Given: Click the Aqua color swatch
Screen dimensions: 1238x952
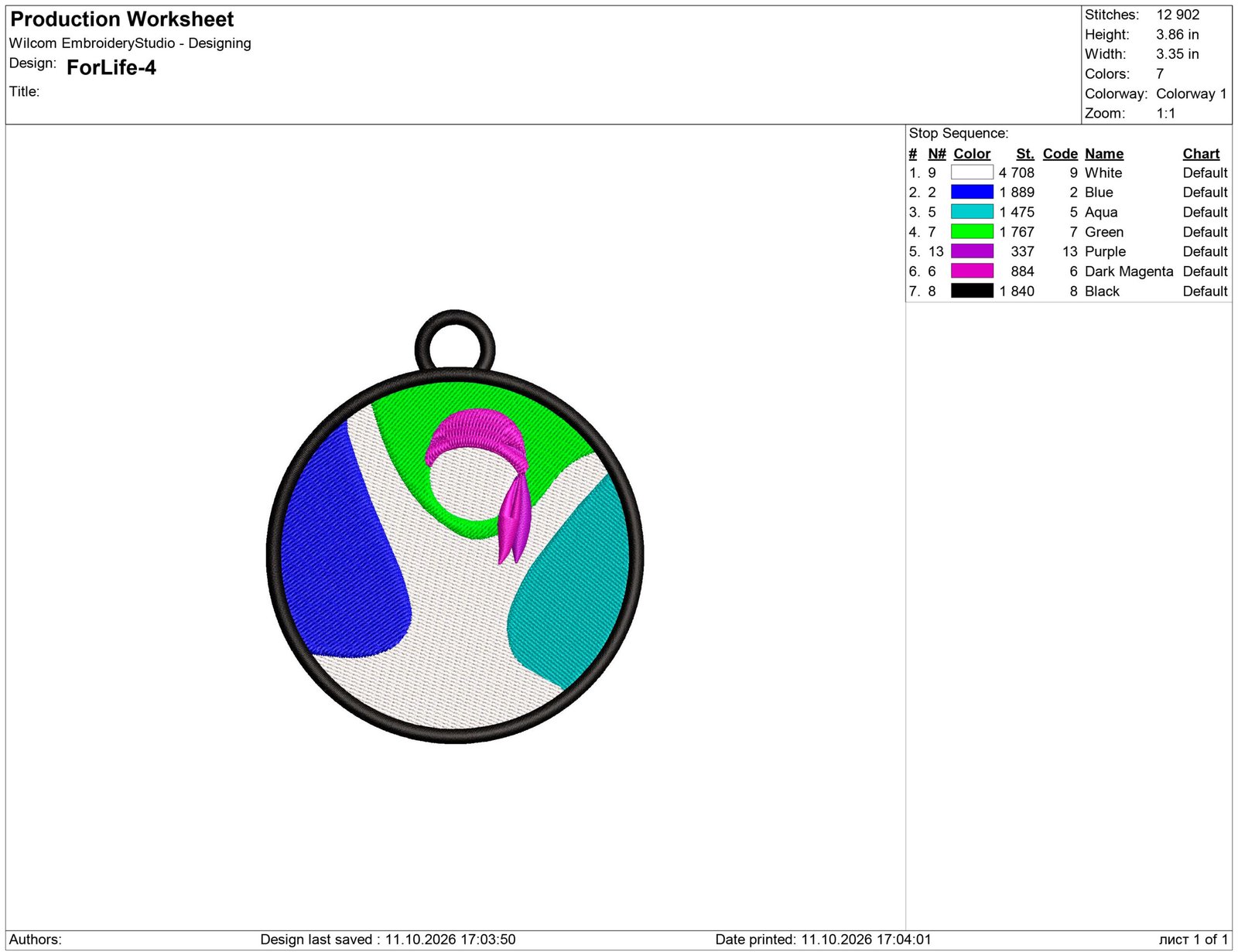Looking at the screenshot, I should point(972,212).
